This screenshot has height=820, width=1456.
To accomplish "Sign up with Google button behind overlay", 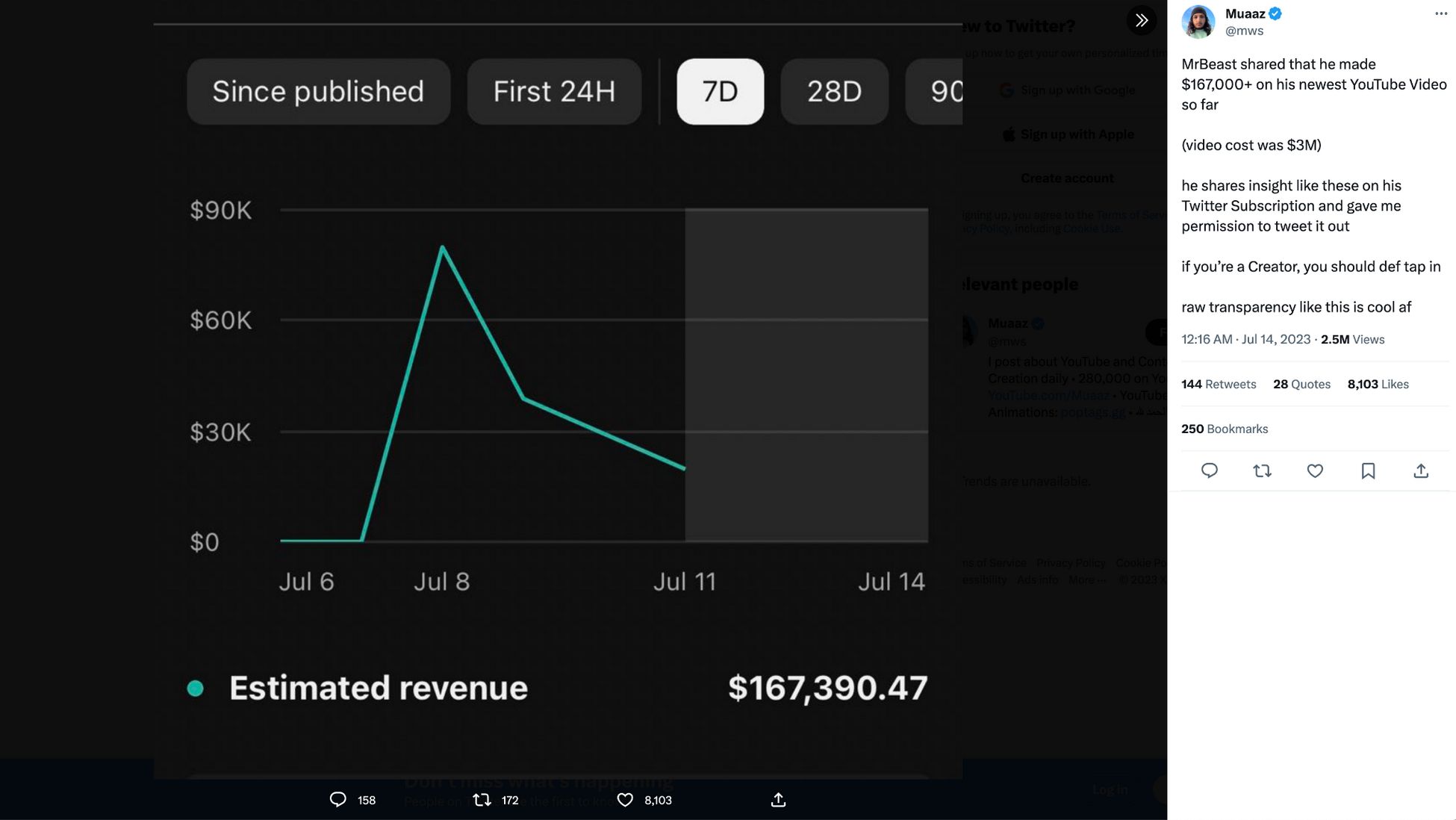I will 1067,90.
